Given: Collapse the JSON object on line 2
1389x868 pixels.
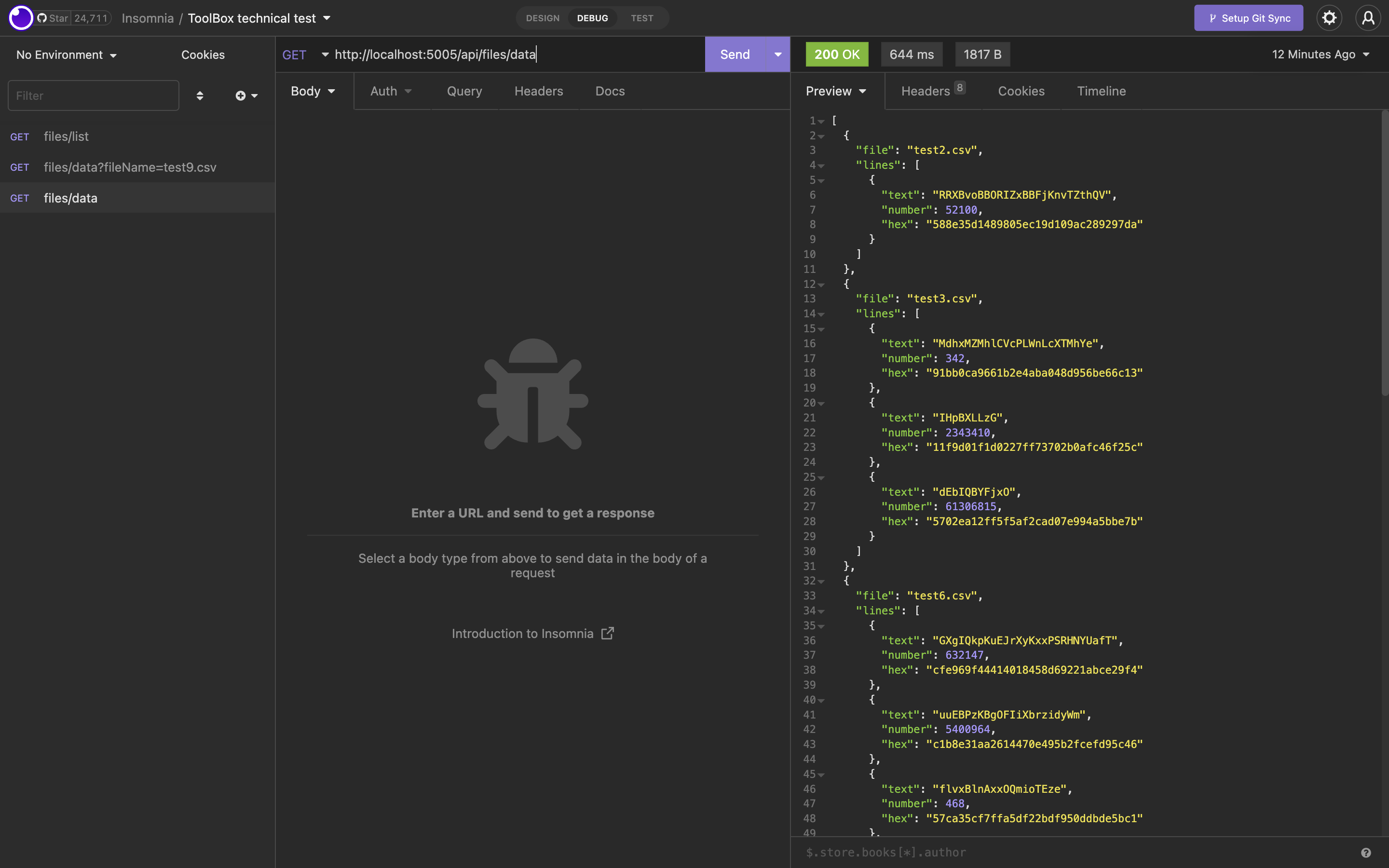Looking at the screenshot, I should [822, 136].
